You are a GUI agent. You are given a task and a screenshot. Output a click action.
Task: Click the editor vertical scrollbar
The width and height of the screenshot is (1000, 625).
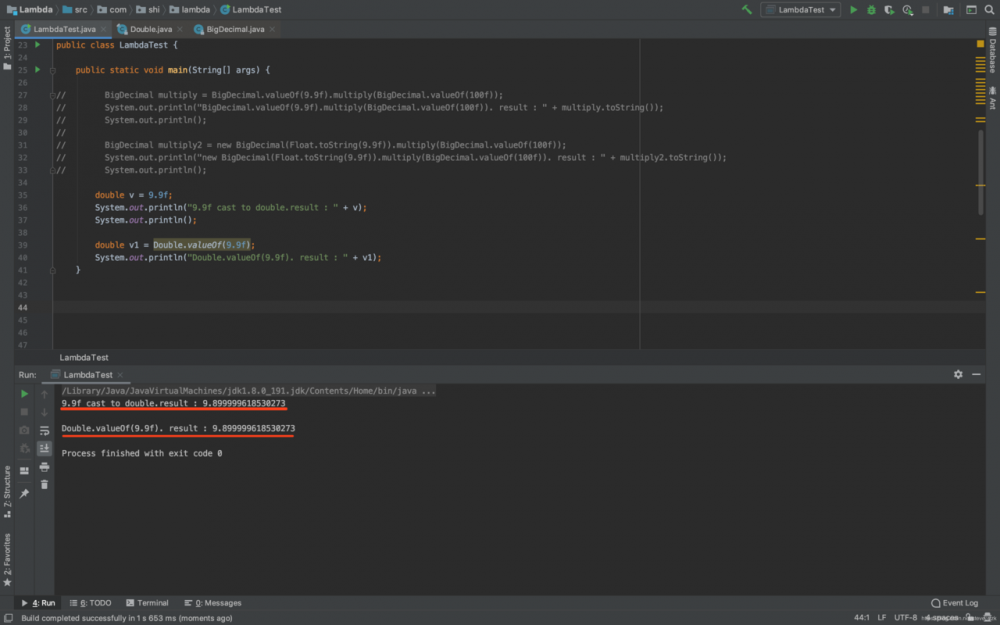(981, 170)
